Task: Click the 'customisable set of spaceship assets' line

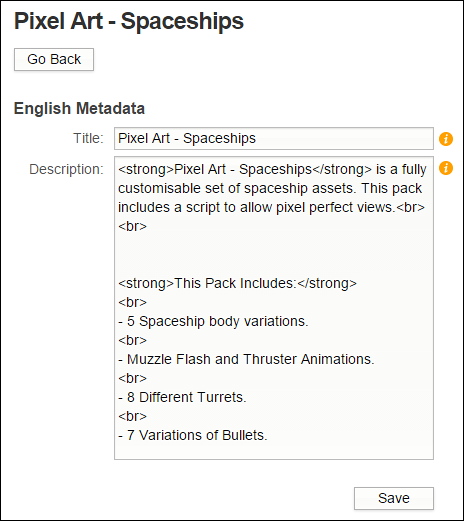Action: click(x=270, y=188)
